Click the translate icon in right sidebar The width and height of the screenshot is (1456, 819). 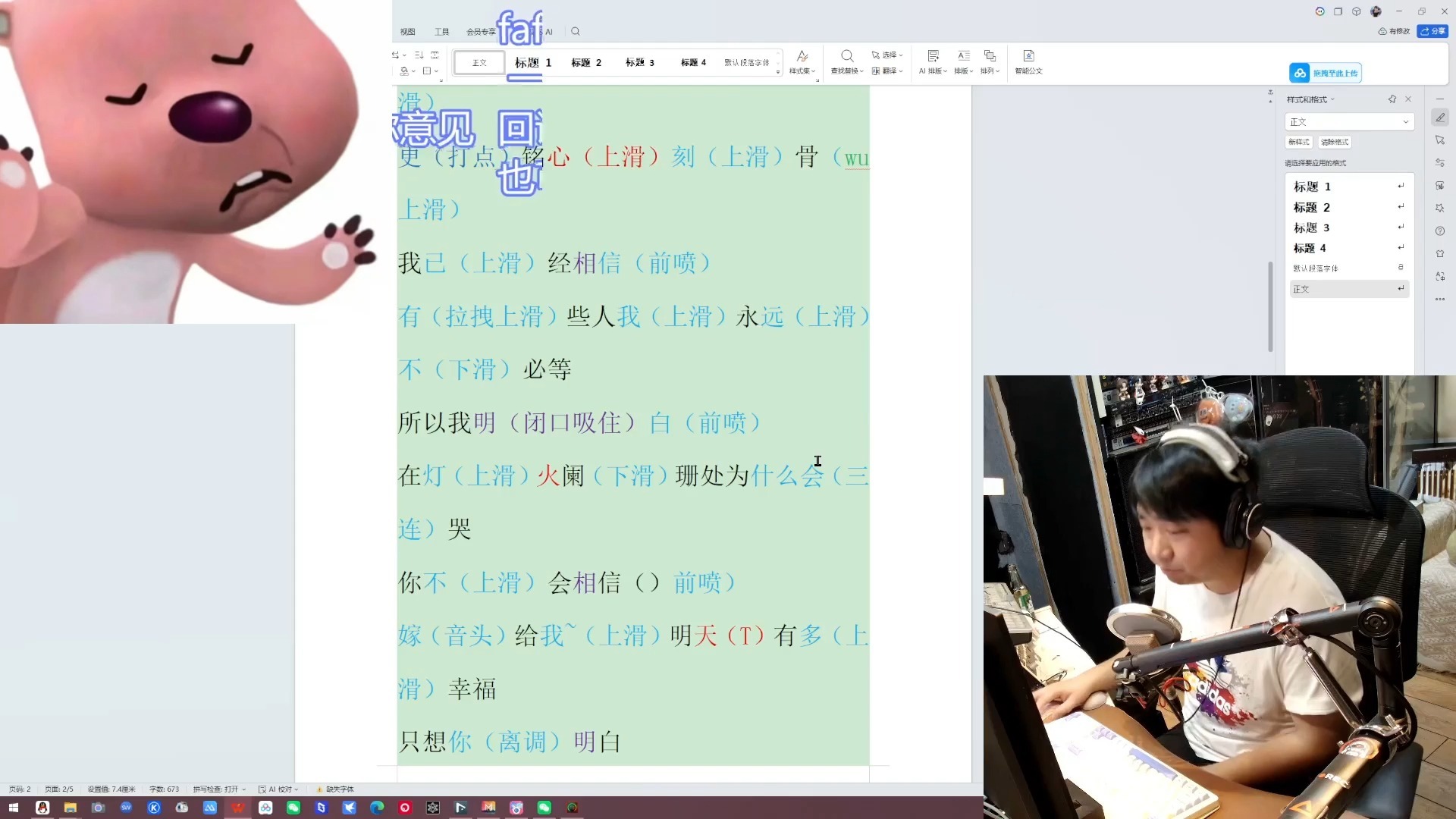[1440, 277]
